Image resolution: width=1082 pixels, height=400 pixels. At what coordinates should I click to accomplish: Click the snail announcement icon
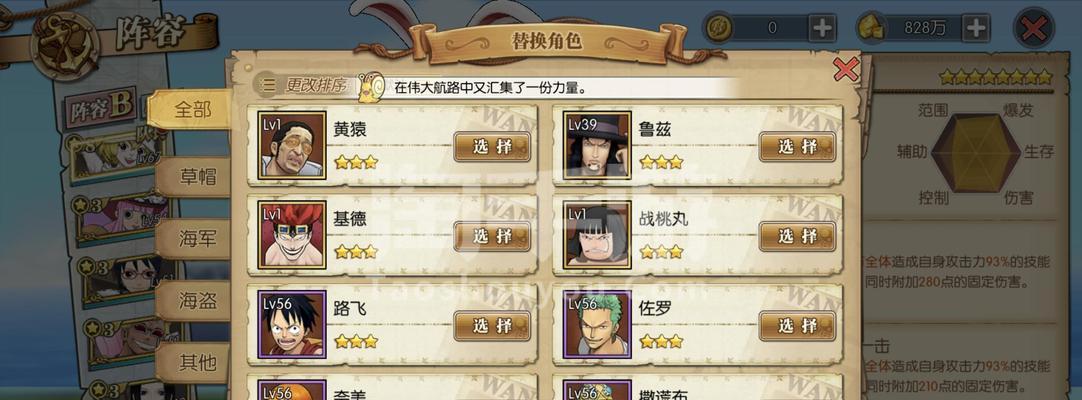point(372,88)
